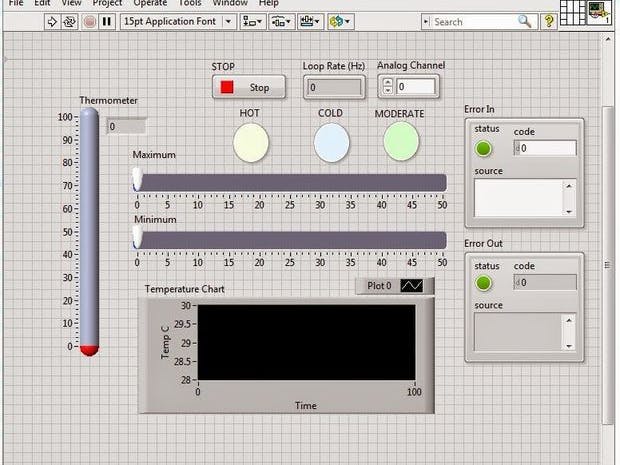
Task: Click the Abort Execution icon
Action: (89, 21)
